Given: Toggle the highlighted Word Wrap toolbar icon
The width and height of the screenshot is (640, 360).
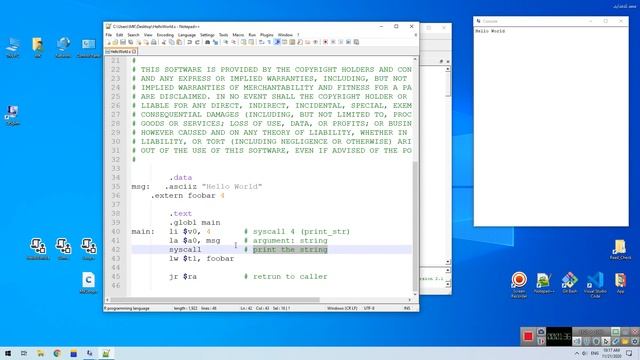Looking at the screenshot, I should tap(278, 42).
